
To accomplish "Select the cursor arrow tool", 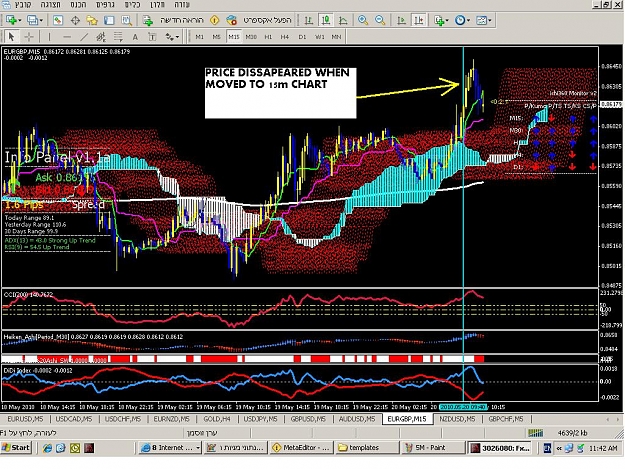I will click(x=11, y=37).
